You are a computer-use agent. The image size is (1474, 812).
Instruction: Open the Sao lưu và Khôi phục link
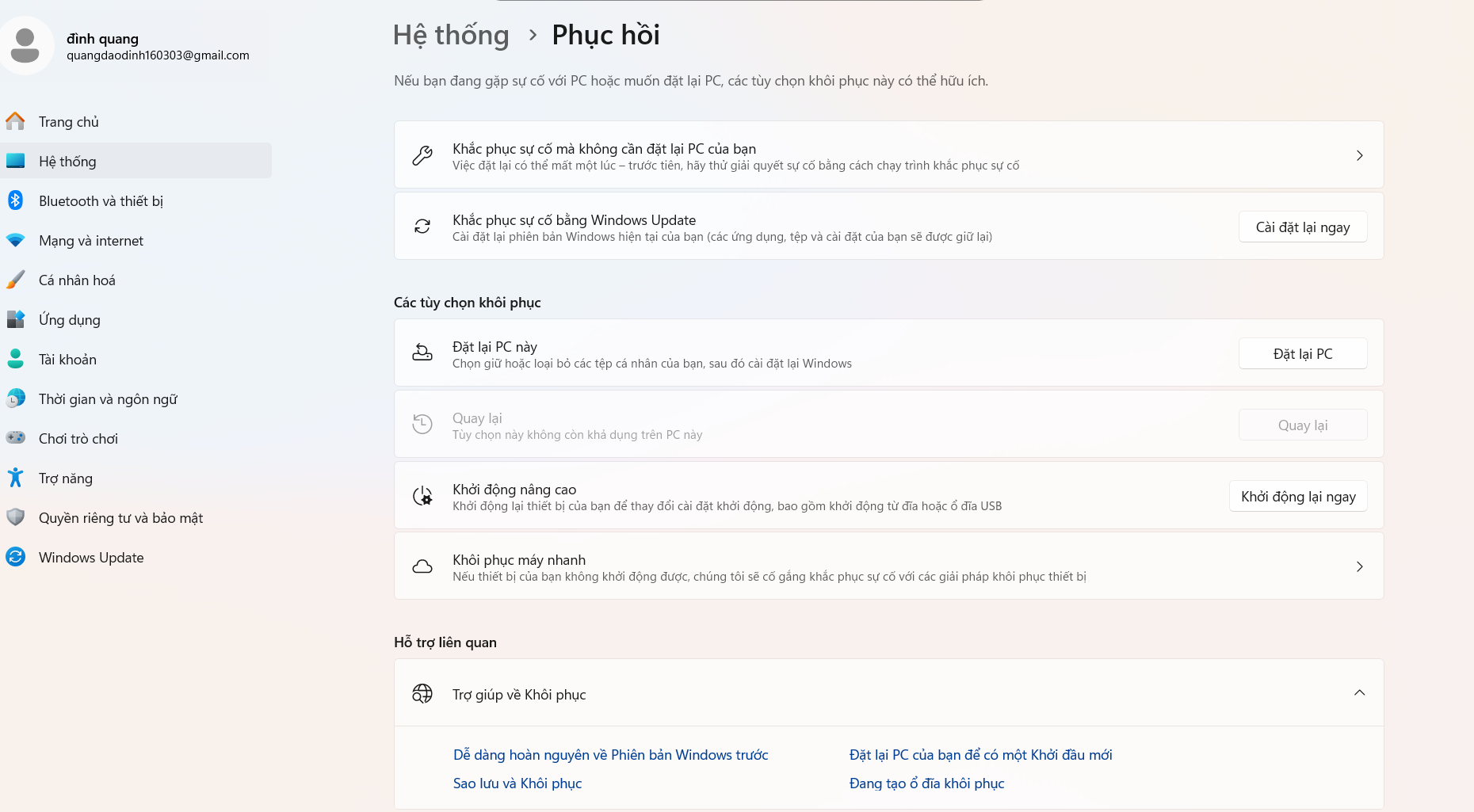[x=517, y=783]
